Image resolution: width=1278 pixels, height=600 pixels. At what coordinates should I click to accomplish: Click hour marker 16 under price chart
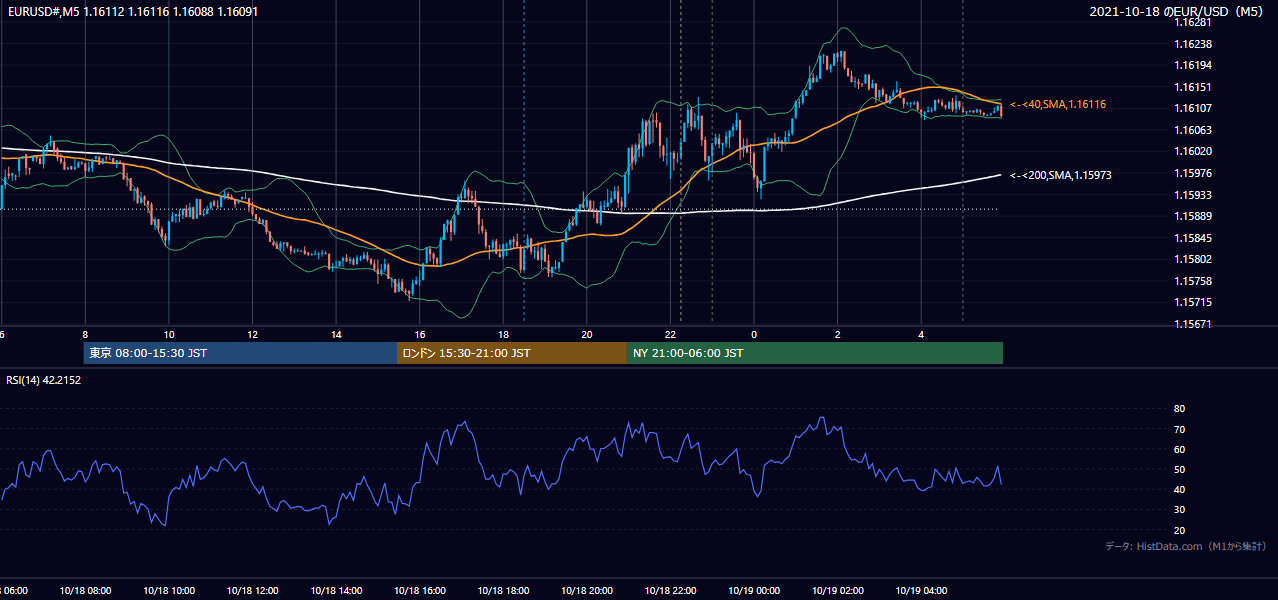[x=419, y=335]
